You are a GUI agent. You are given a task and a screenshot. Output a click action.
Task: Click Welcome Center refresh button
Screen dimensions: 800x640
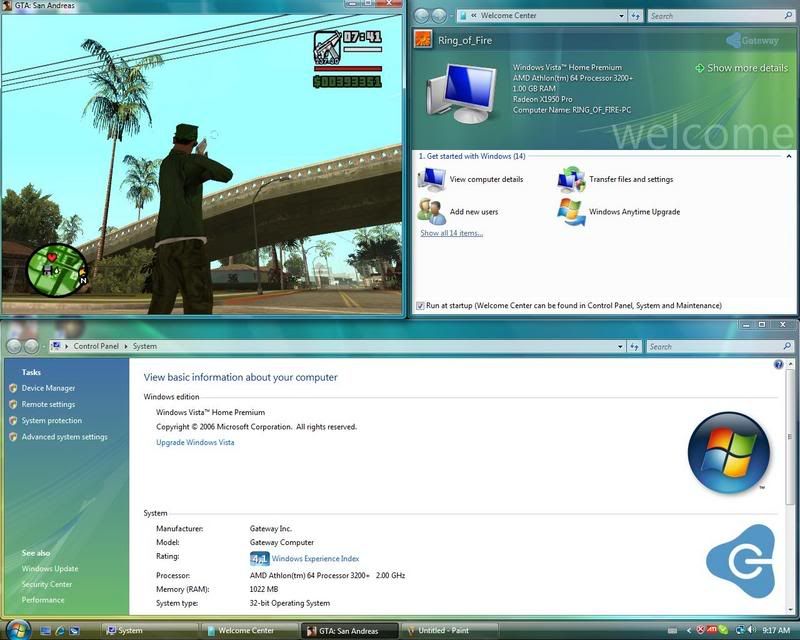point(636,16)
